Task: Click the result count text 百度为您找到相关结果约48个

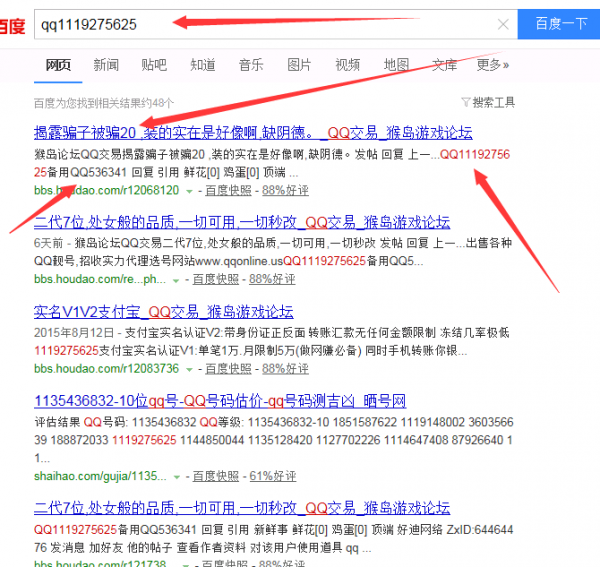Action: pyautogui.click(x=104, y=103)
